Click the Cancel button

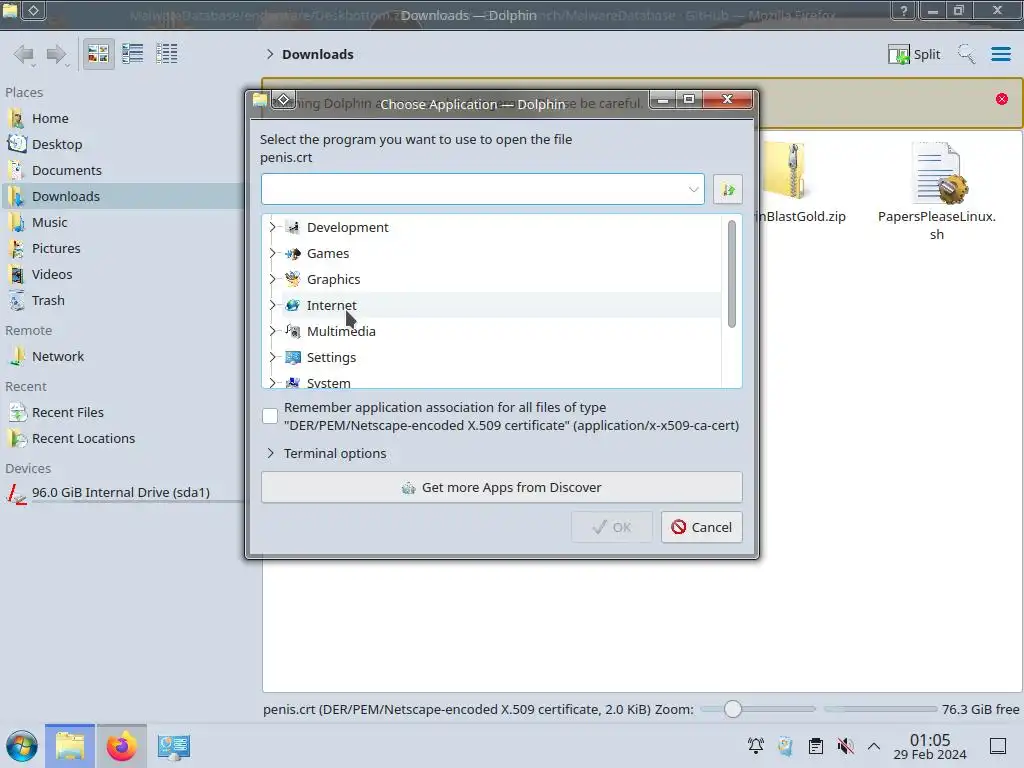[x=701, y=527]
